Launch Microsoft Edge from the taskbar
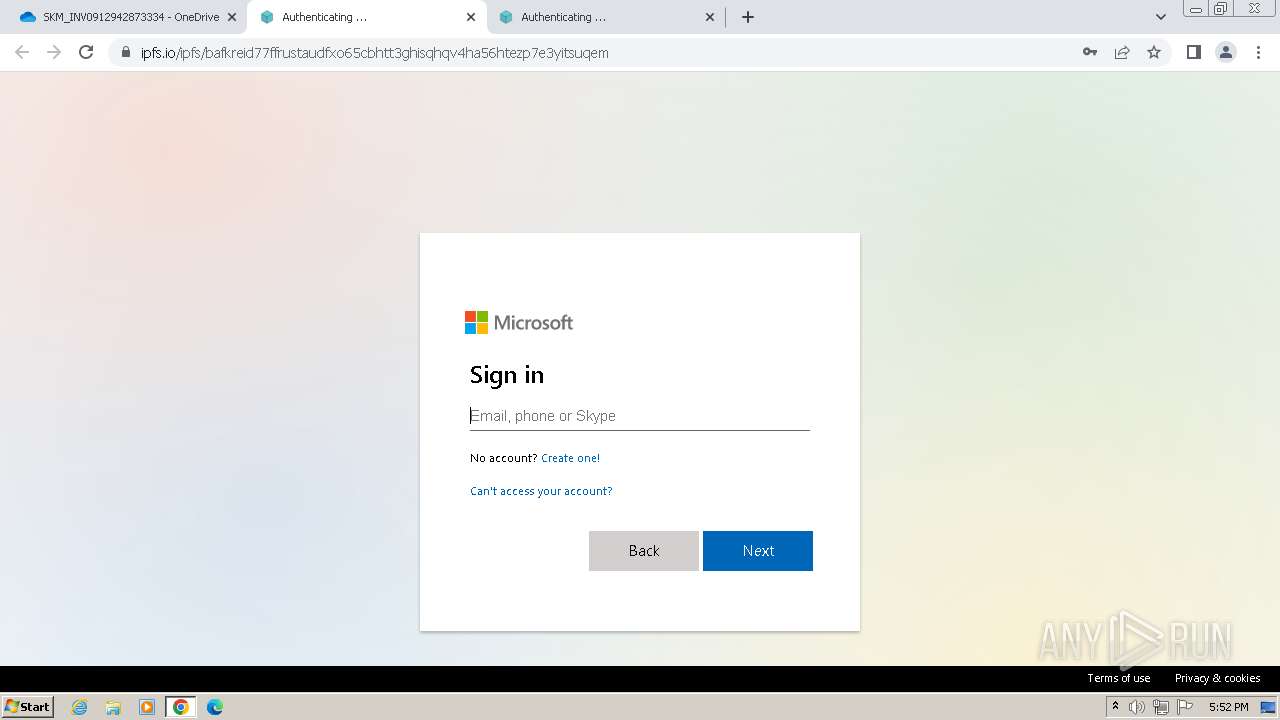The height and width of the screenshot is (720, 1280). click(x=214, y=707)
